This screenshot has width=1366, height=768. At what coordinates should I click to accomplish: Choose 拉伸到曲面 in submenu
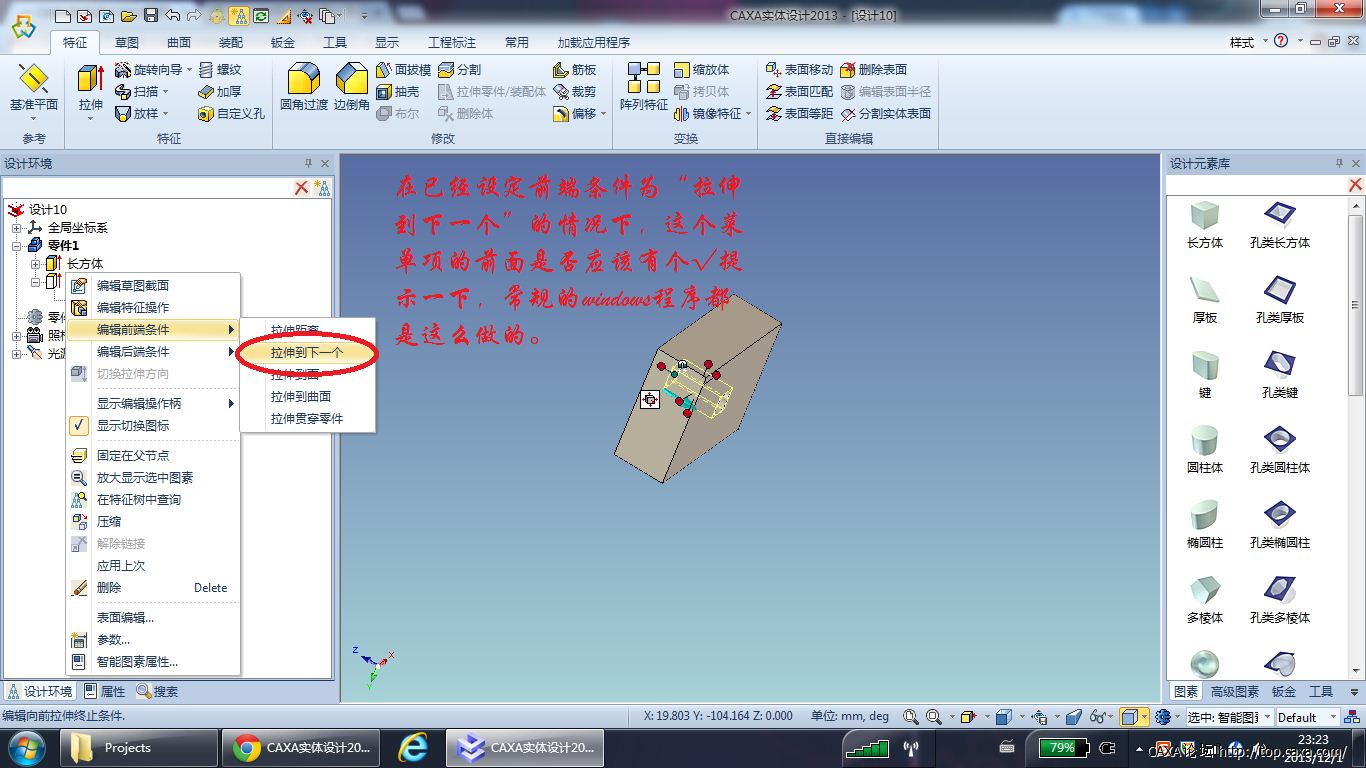click(308, 396)
